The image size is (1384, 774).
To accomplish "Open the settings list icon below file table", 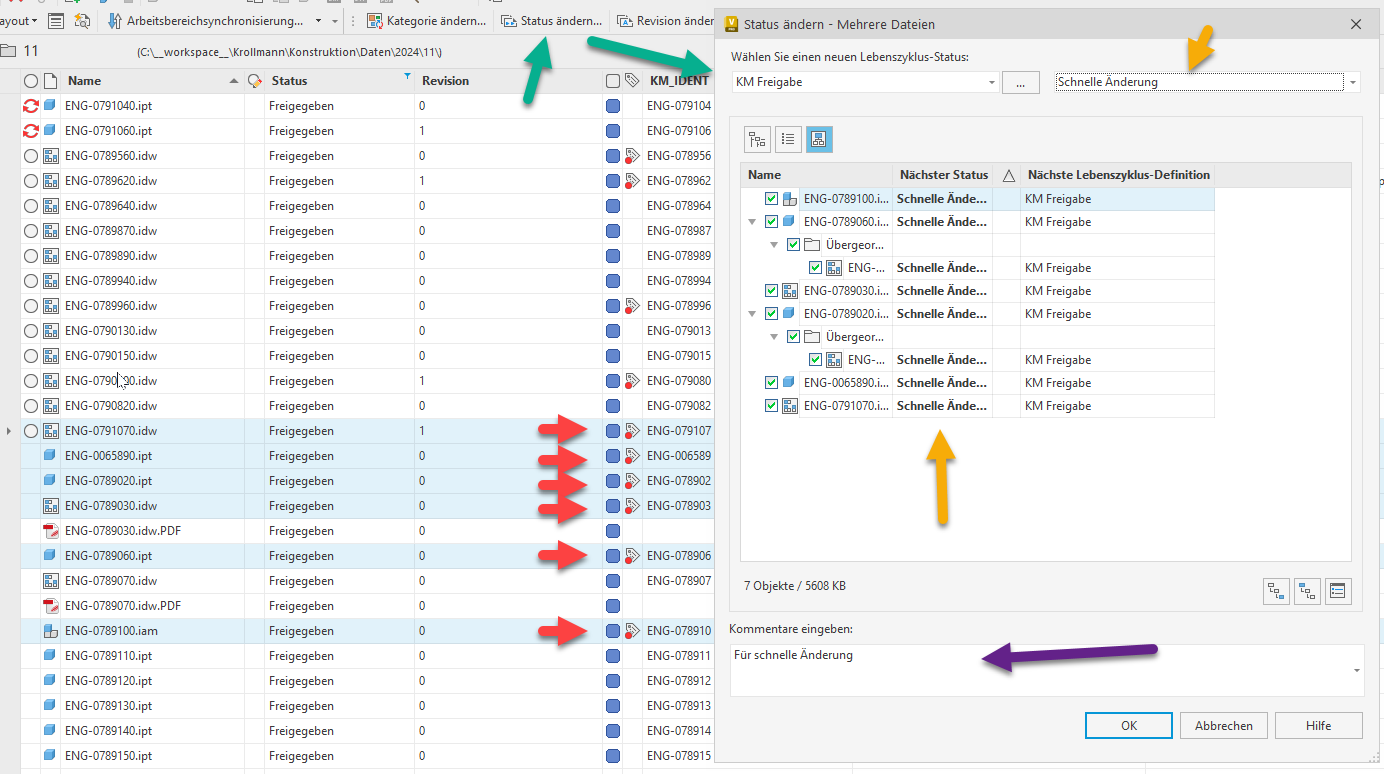I will coord(1338,591).
